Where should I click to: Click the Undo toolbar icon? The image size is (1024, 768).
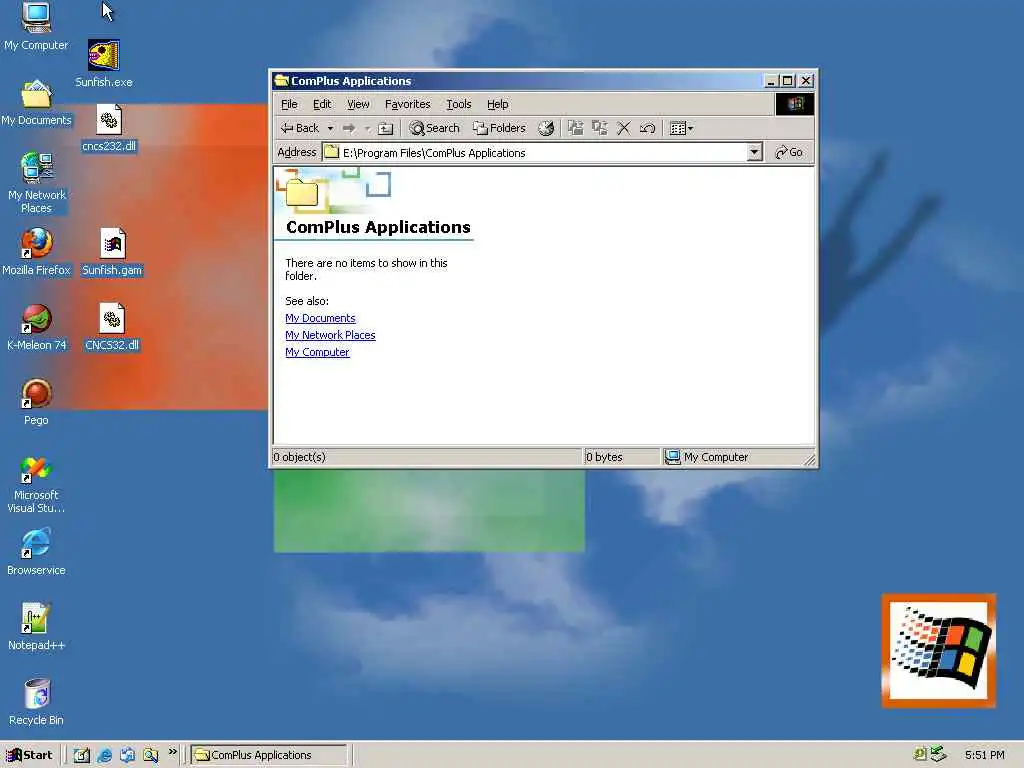click(647, 128)
